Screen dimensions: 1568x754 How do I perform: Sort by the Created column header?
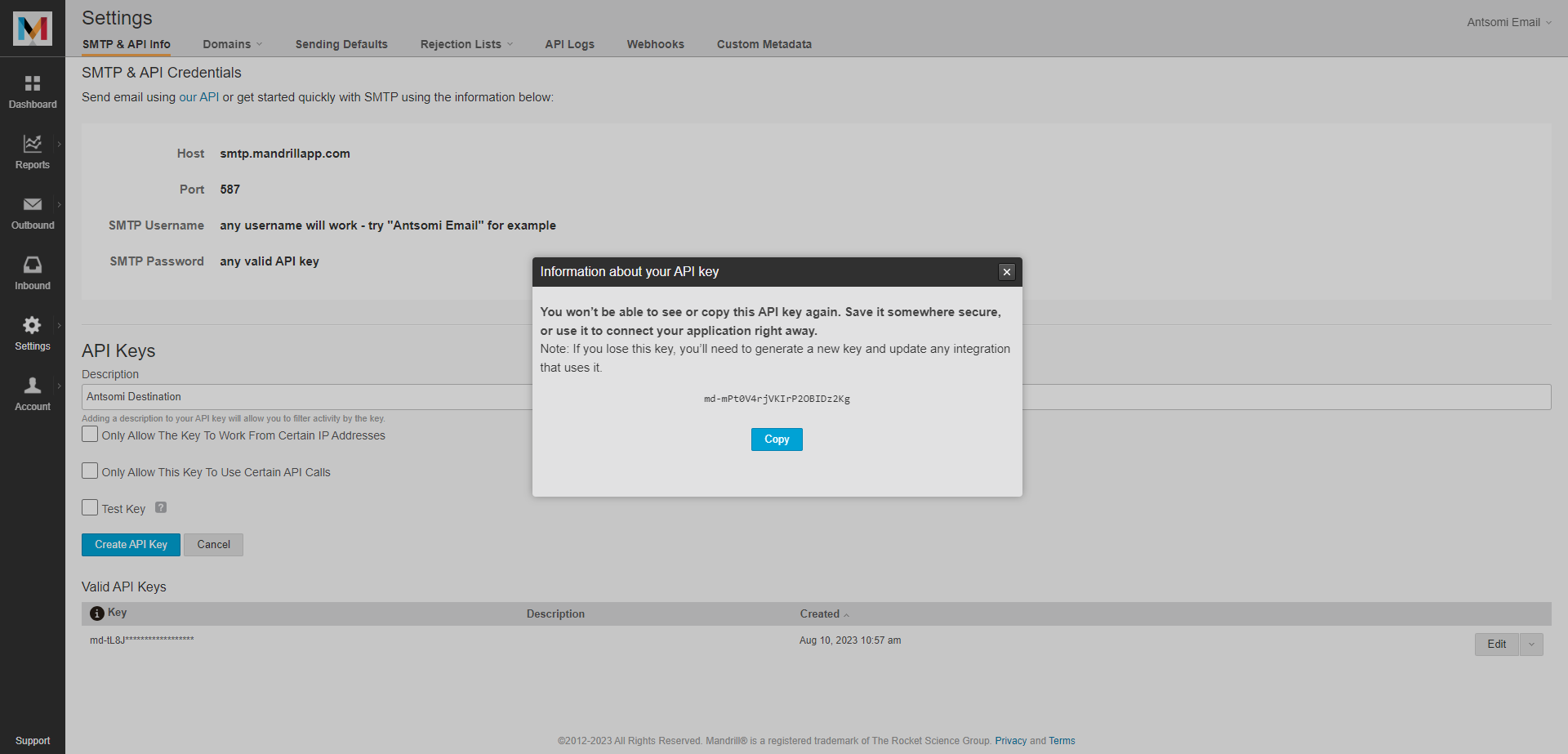824,614
